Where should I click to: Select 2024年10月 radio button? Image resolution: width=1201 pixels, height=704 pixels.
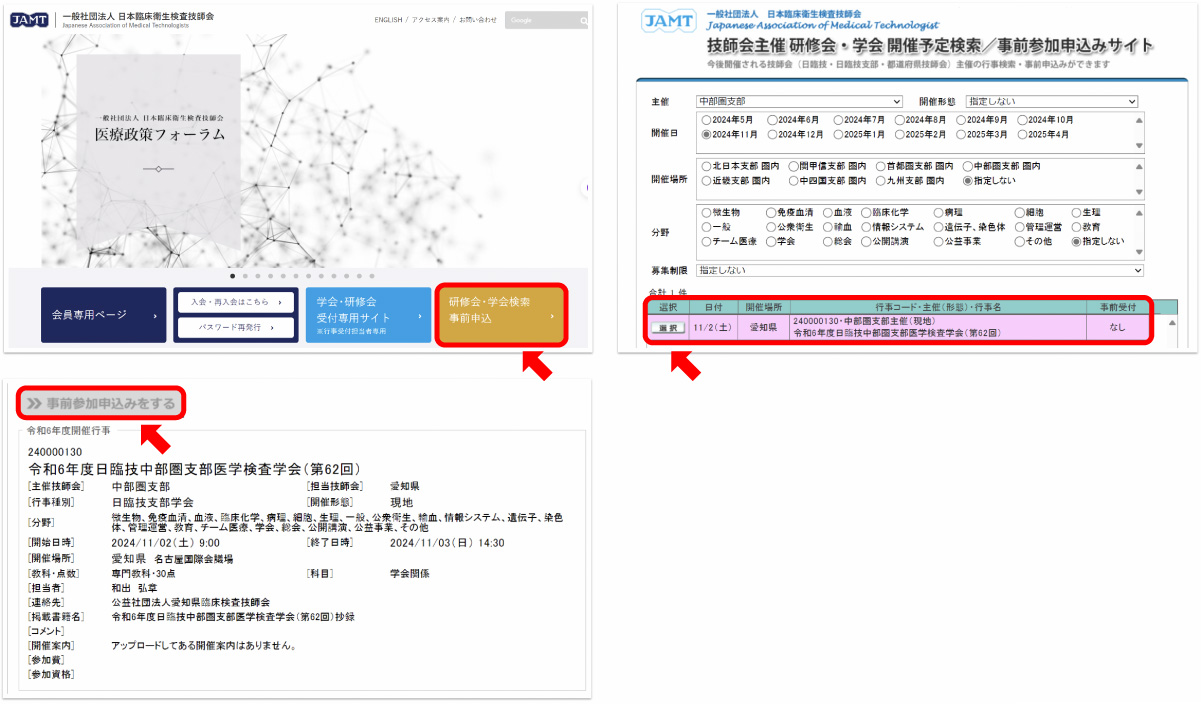click(x=1022, y=120)
